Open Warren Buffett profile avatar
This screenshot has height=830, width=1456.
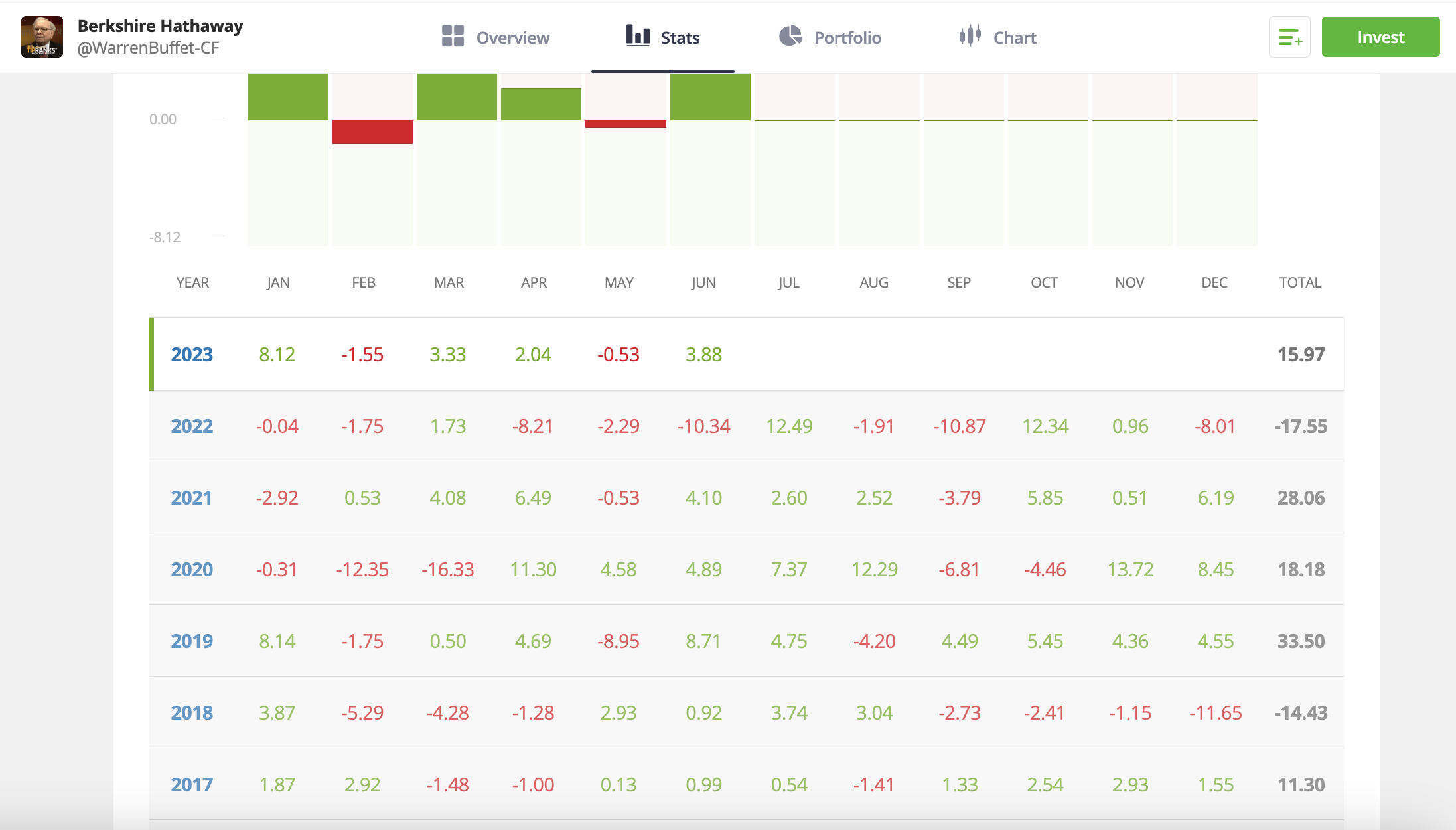coord(42,37)
